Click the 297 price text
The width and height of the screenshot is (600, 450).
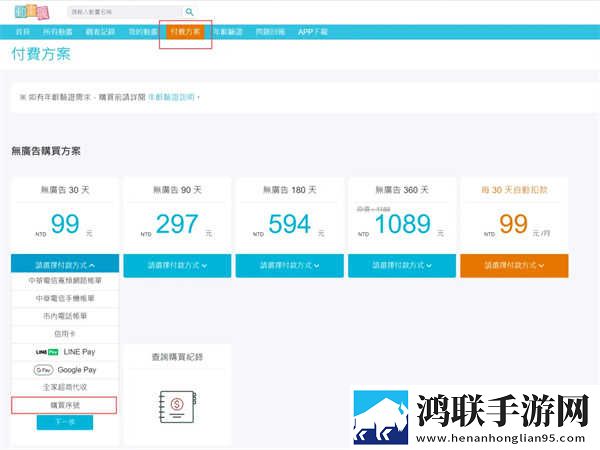pos(177,224)
